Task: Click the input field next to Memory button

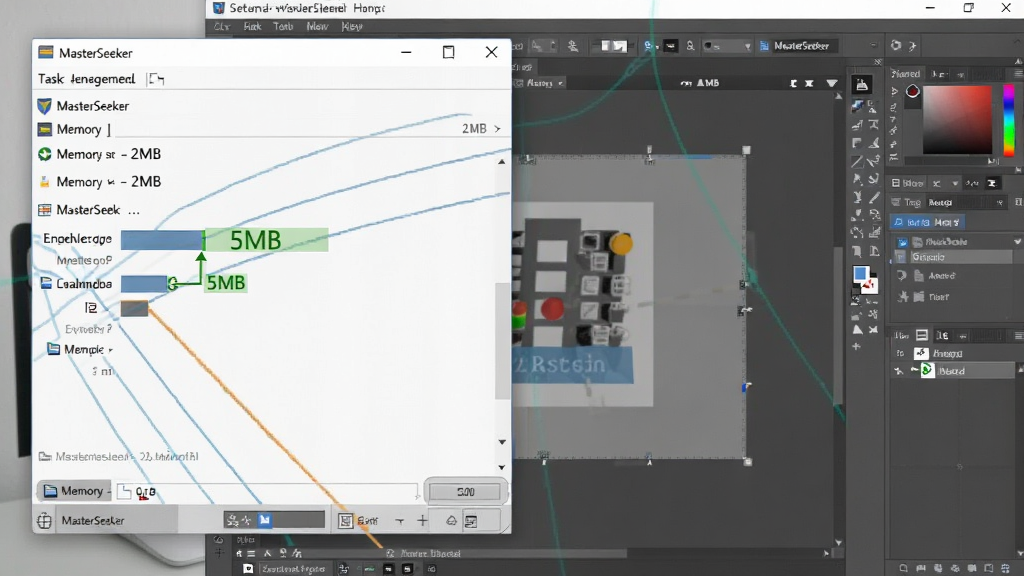Action: [x=266, y=492]
